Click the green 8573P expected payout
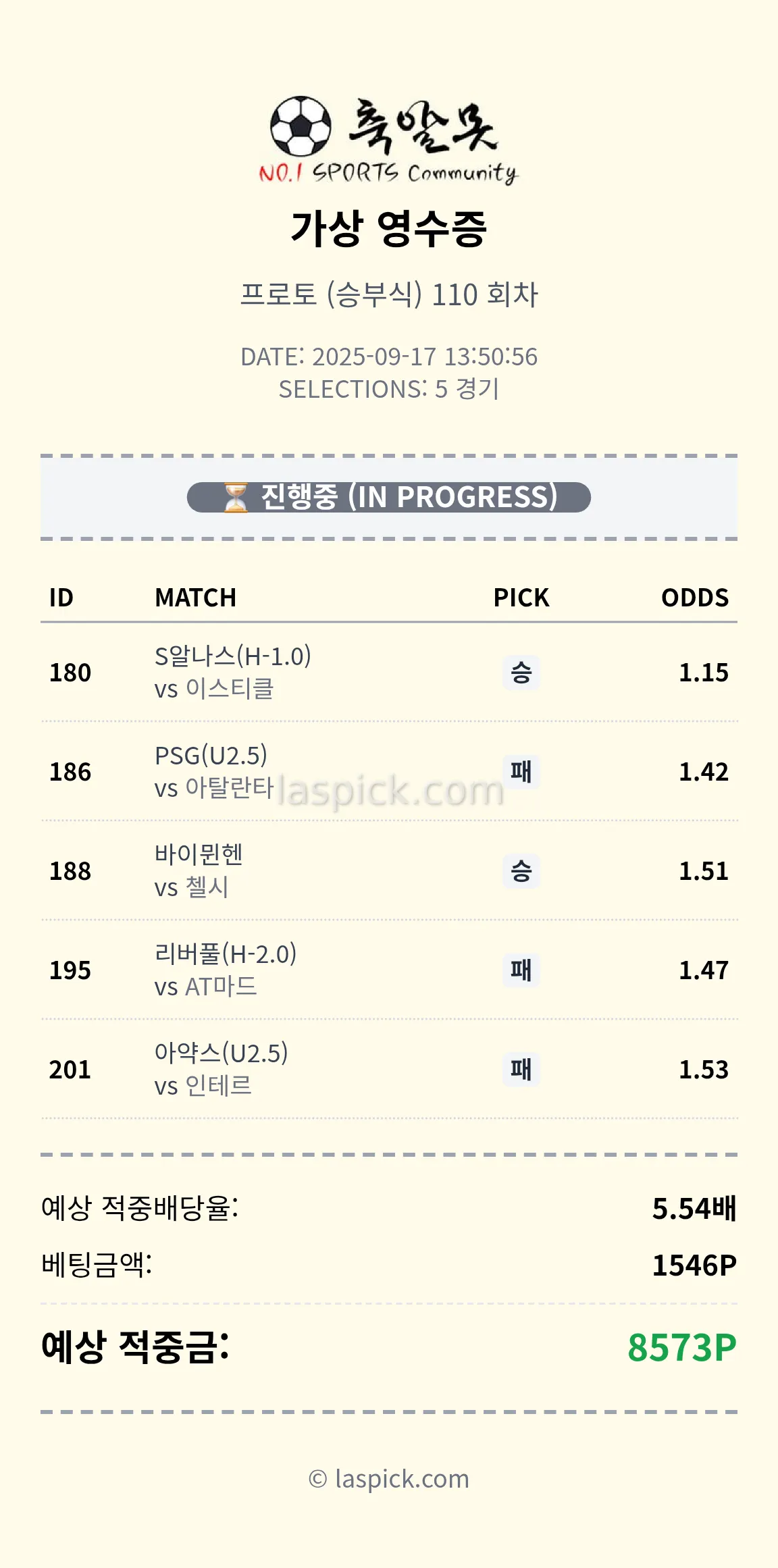The width and height of the screenshot is (778, 1568). (x=681, y=1348)
